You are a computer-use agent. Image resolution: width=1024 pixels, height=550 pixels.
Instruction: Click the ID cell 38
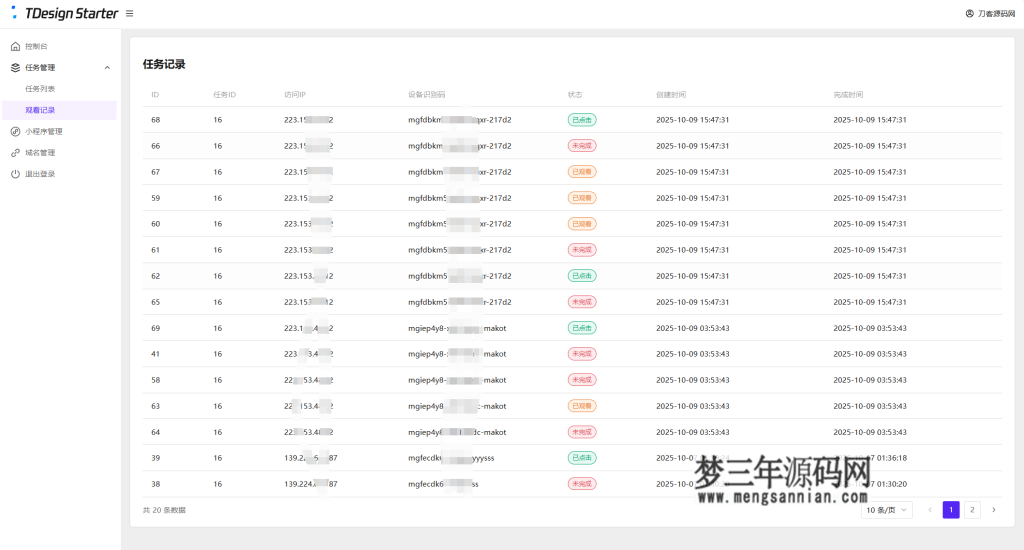tap(155, 484)
